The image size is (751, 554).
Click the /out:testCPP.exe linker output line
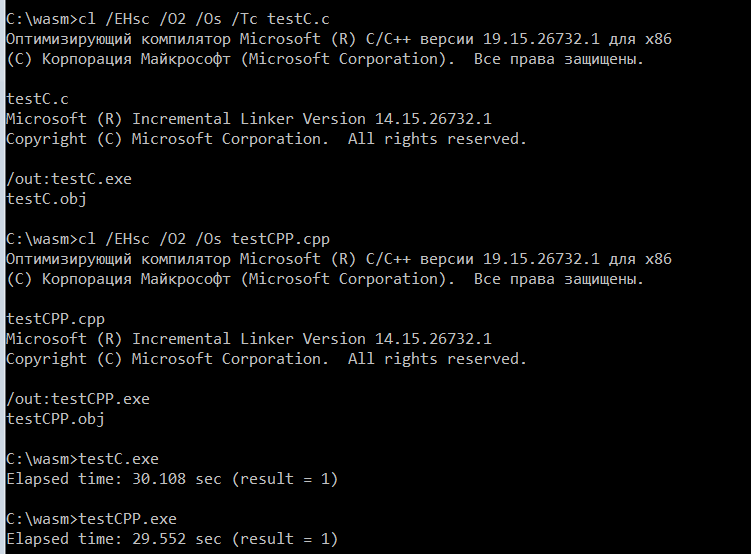(78, 399)
